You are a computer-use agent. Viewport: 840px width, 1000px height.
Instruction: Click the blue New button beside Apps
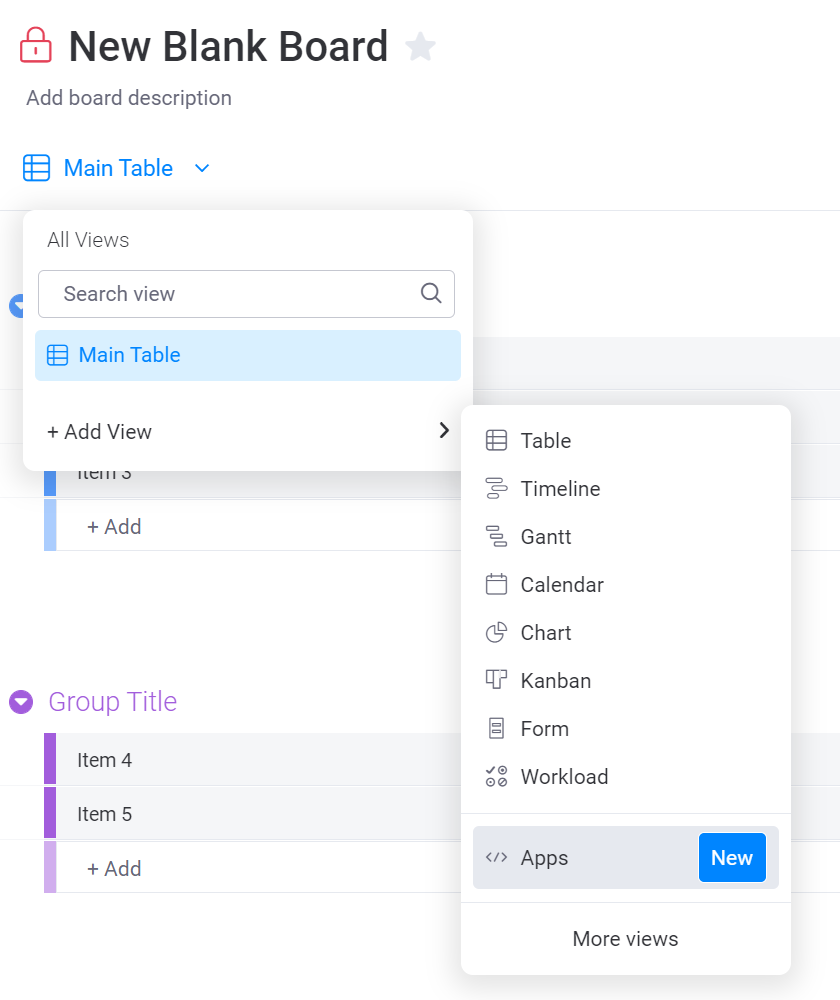click(x=732, y=858)
